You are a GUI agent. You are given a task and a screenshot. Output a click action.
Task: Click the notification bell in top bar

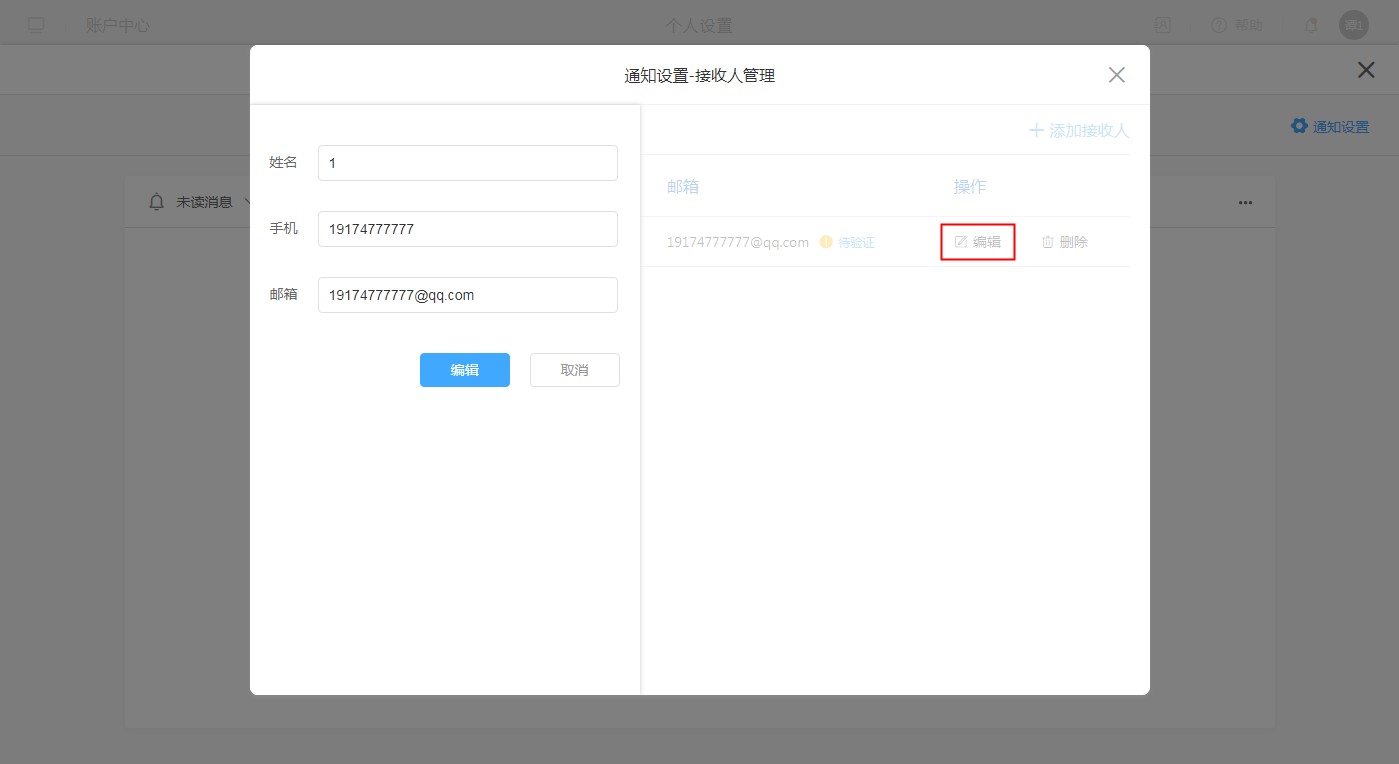click(x=1311, y=25)
